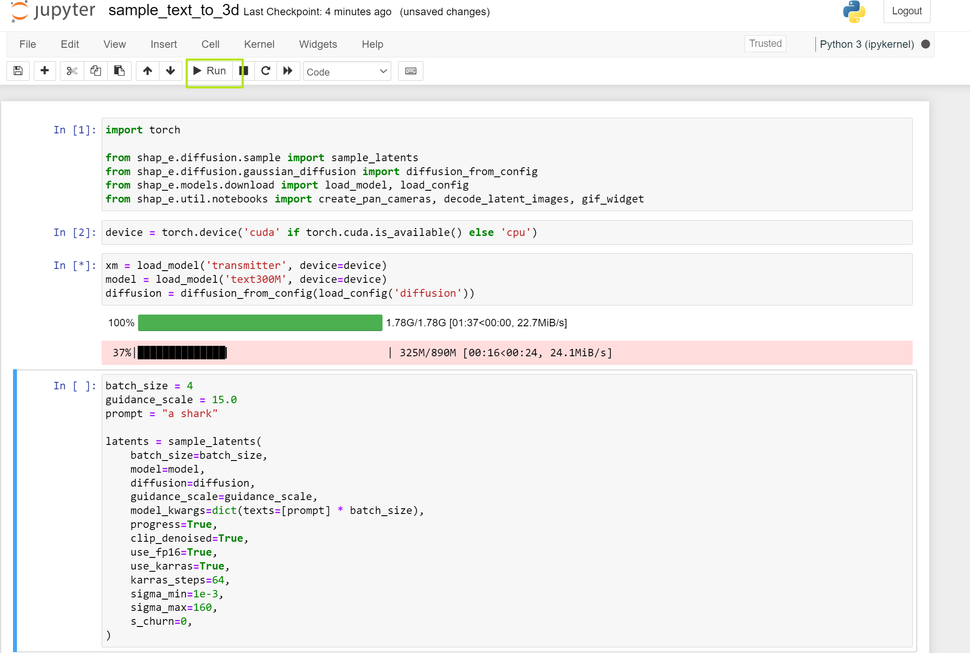Restart the kernel with circular arrow icon
Viewport: 970px width, 653px height.
265,71
